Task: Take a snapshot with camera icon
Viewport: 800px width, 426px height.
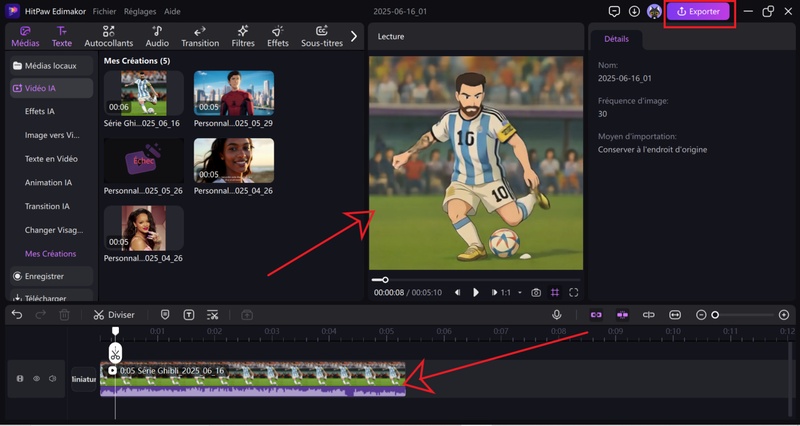Action: coord(536,292)
